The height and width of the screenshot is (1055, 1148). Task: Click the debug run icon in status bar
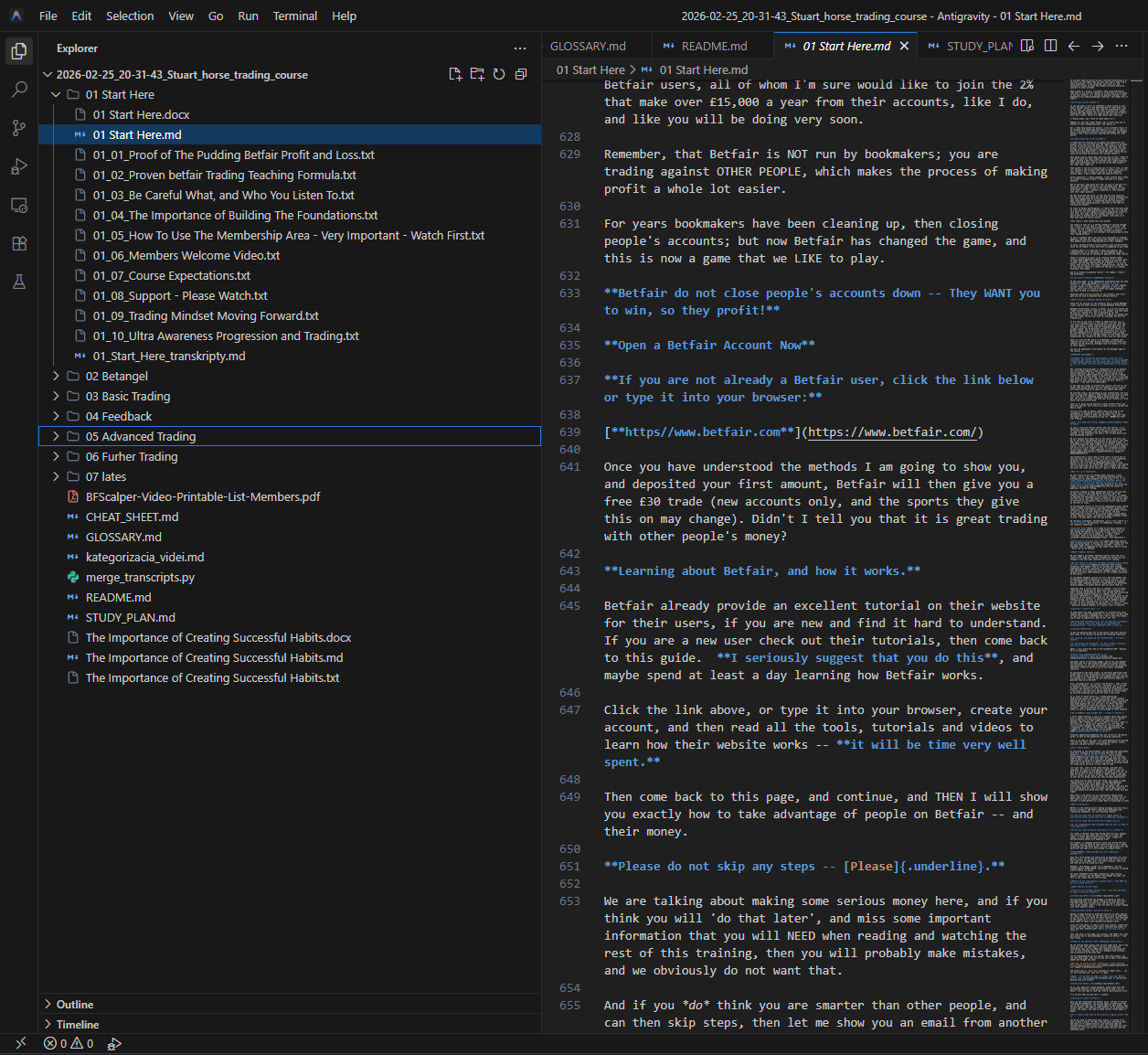pos(114,1043)
